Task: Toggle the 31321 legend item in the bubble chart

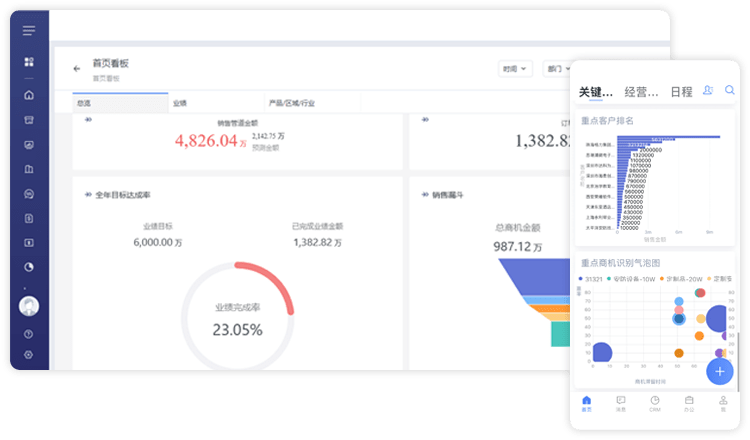Action: 590,279
